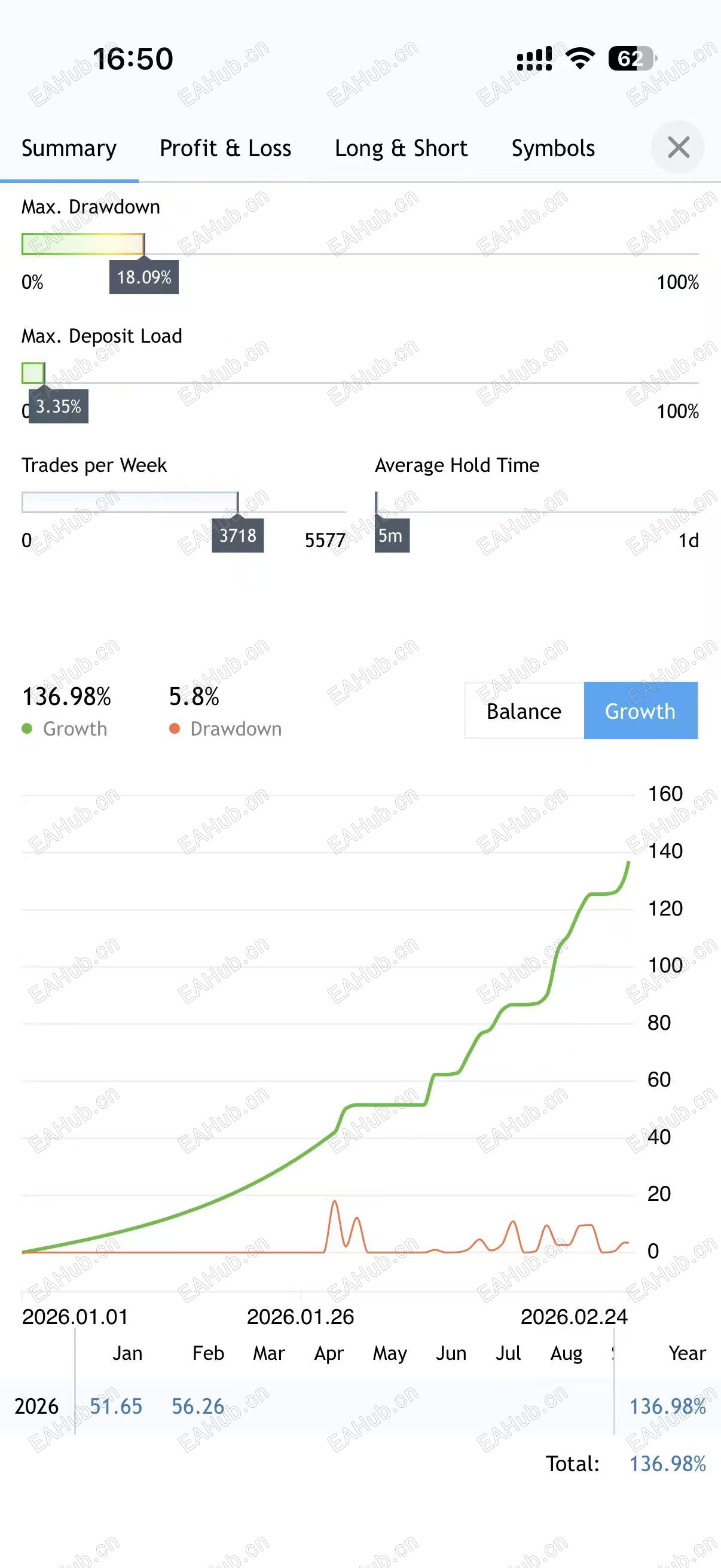Switch chart to Balance view
Viewport: 721px width, 1568px height.
[x=524, y=711]
